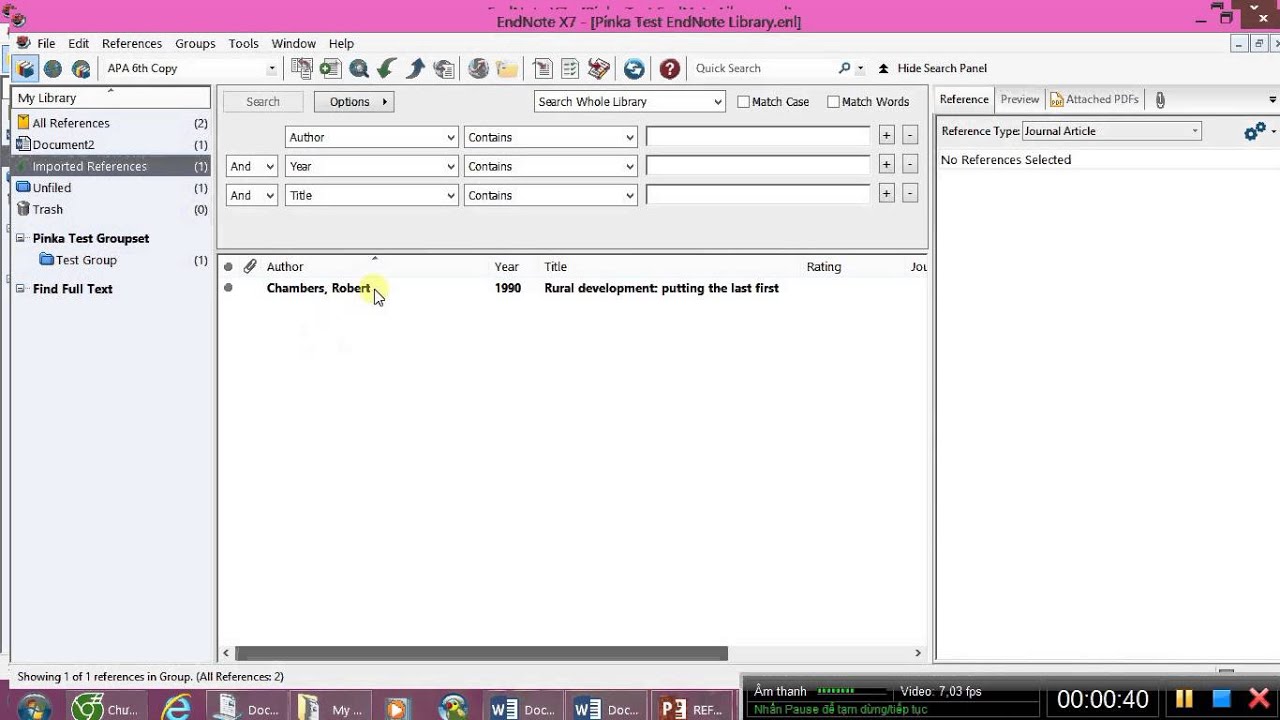Viewport: 1280px width, 720px height.
Task: Click the Windows Start button
Action: coord(33,709)
